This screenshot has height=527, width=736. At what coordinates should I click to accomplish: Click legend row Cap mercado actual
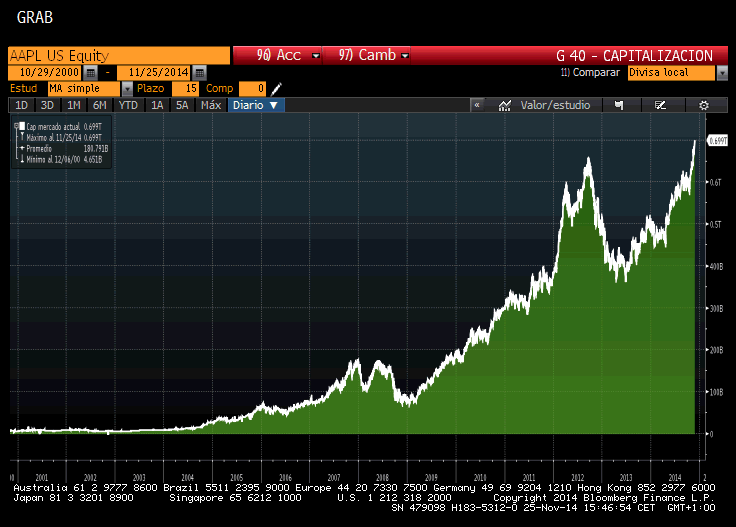click(64, 126)
